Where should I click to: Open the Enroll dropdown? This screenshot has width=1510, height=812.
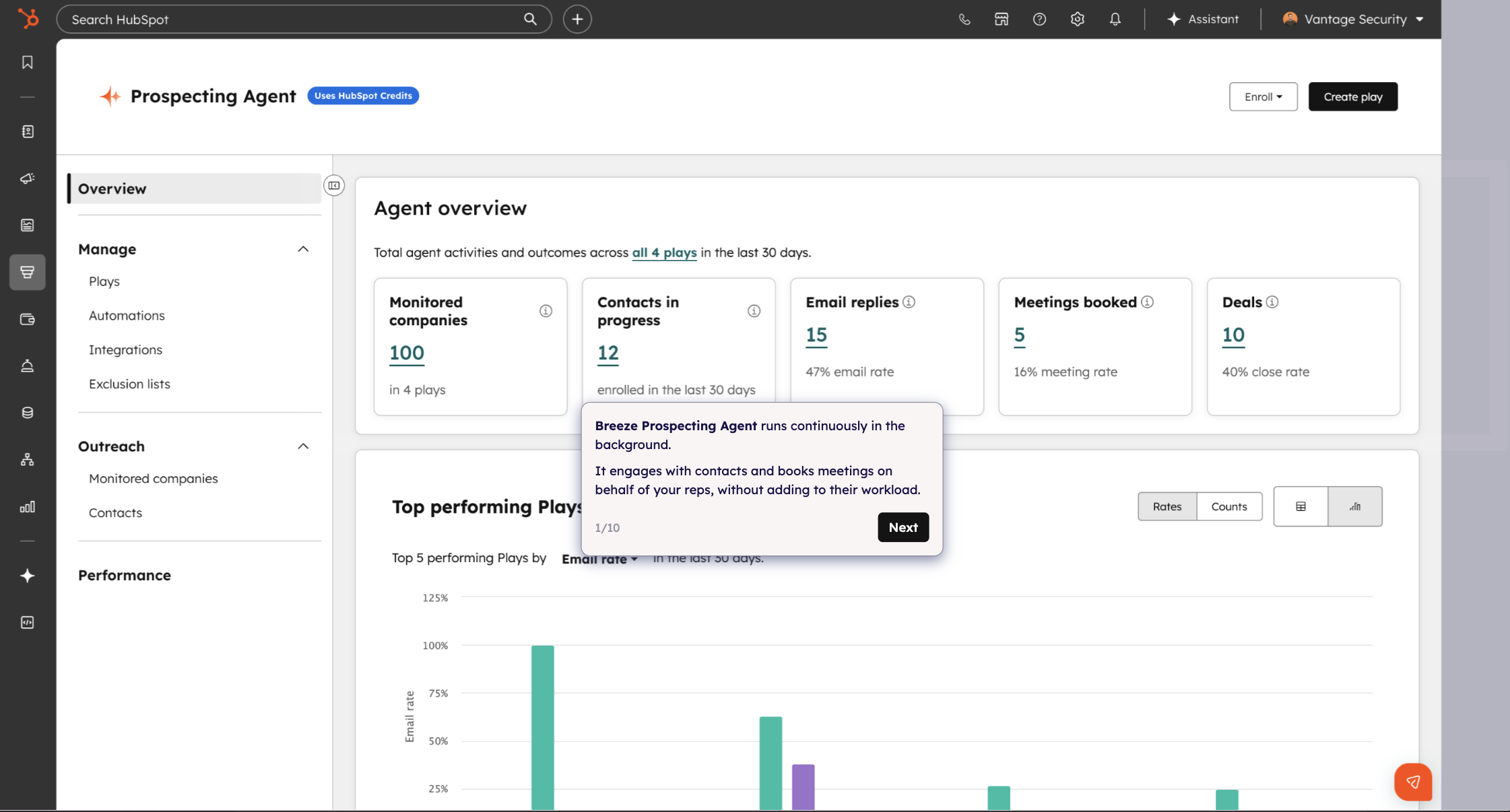pyautogui.click(x=1263, y=97)
